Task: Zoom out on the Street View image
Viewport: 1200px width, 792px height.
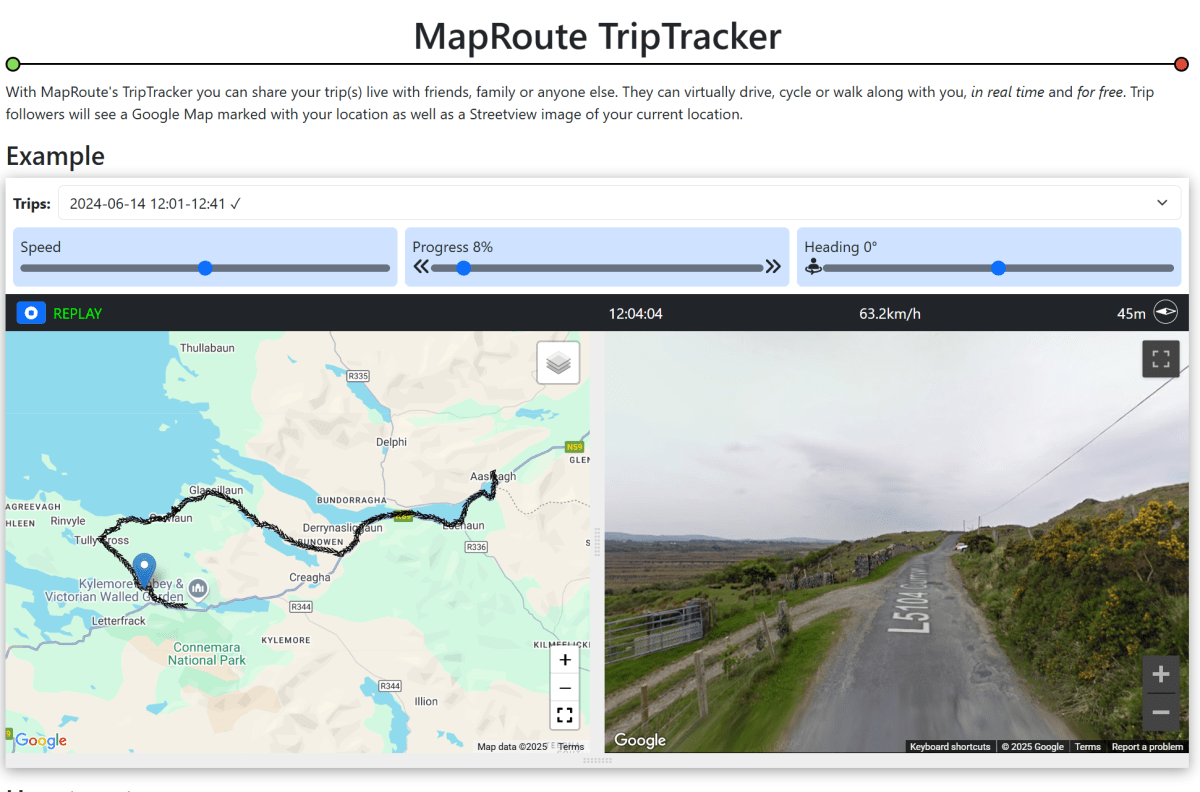Action: 1161,712
